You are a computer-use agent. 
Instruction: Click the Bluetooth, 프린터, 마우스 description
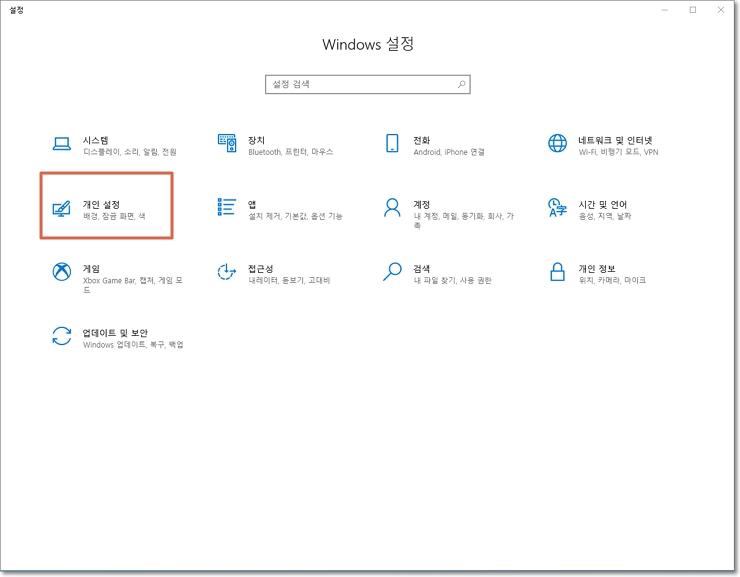(x=291, y=152)
